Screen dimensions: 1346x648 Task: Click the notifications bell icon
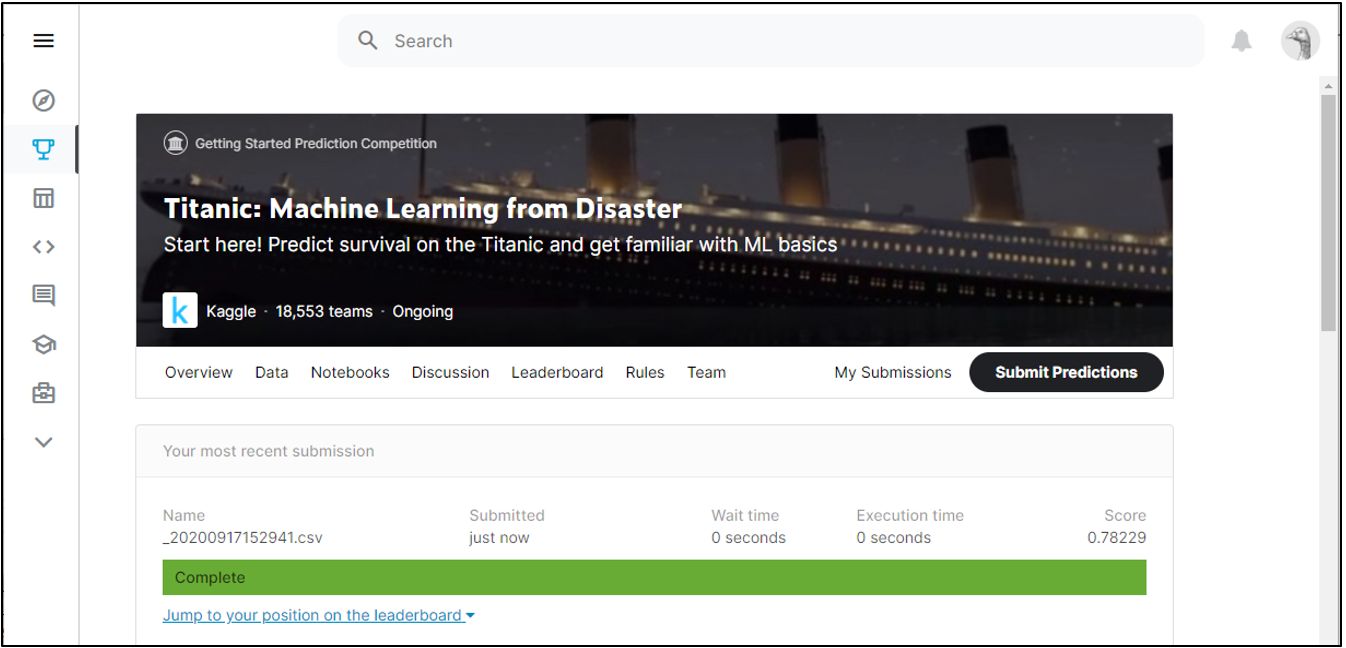[x=1241, y=41]
